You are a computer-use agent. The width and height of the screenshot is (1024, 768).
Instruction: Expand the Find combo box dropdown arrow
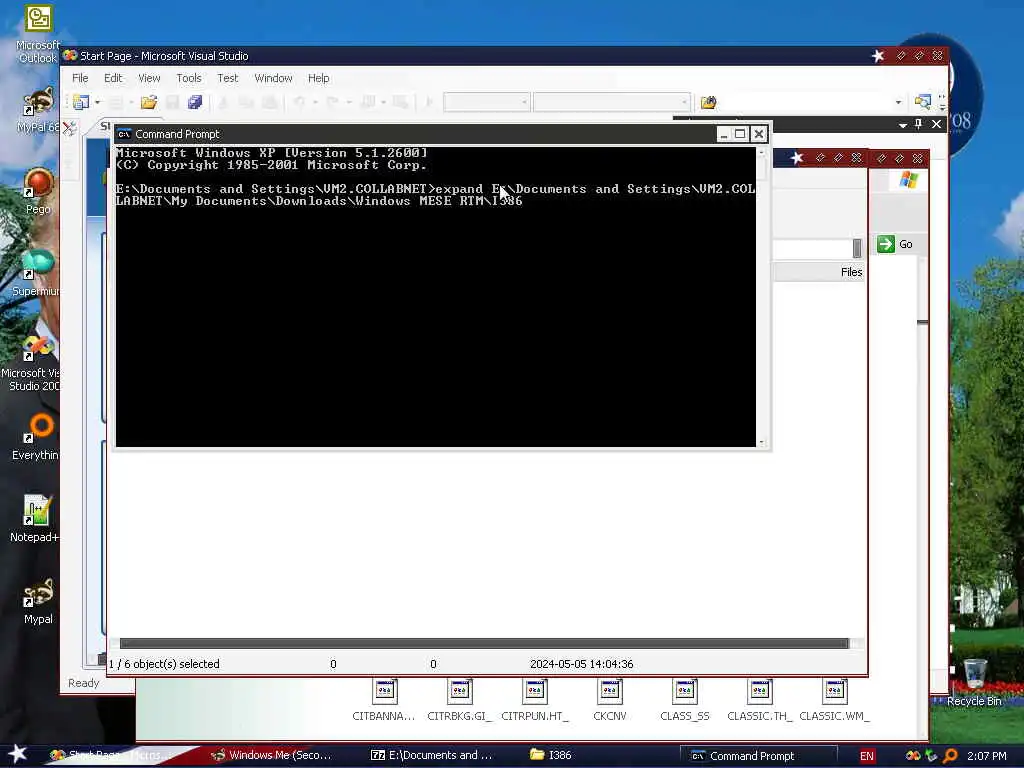tap(898, 102)
